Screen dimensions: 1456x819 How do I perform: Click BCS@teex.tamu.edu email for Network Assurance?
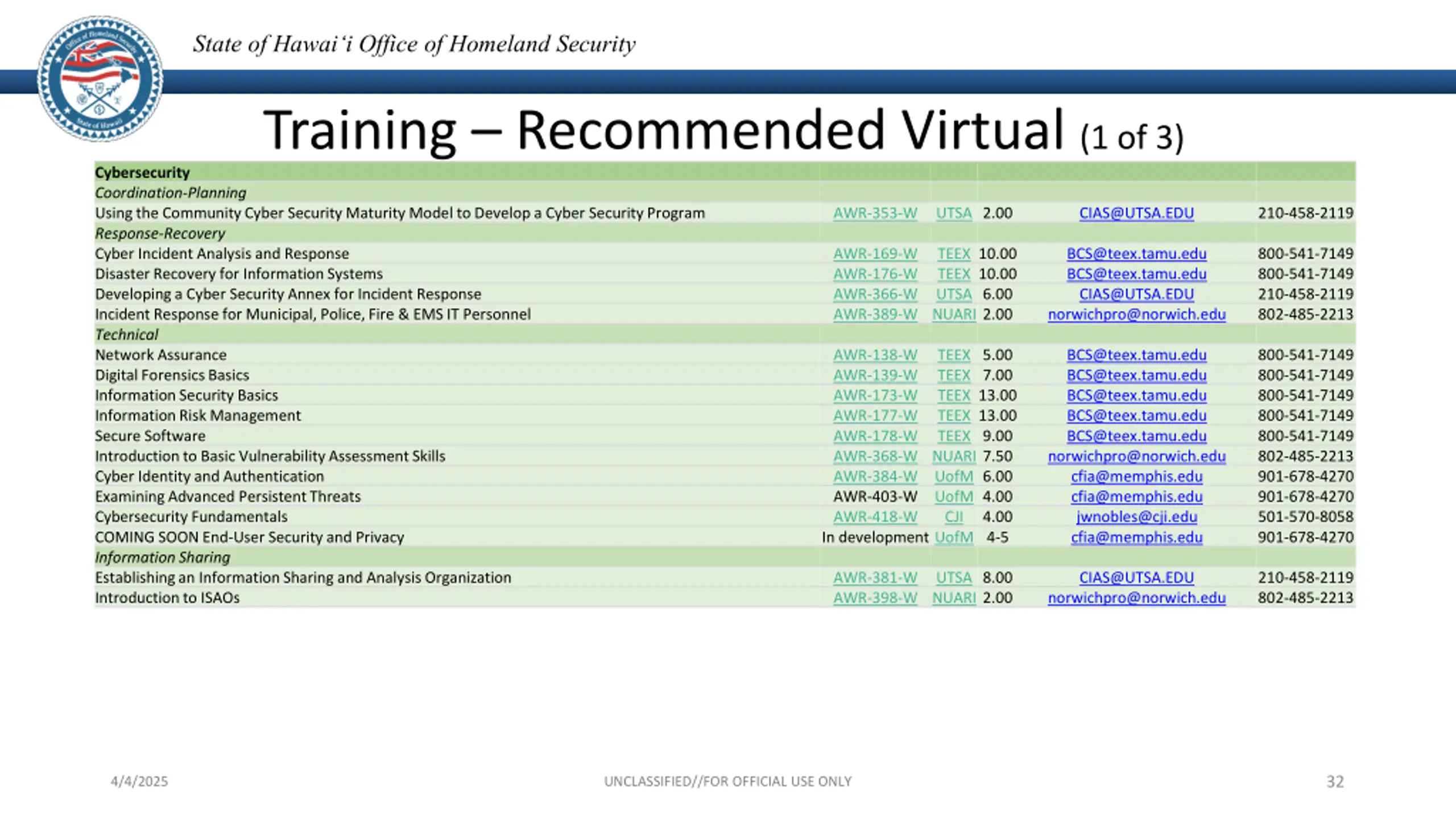coord(1136,355)
